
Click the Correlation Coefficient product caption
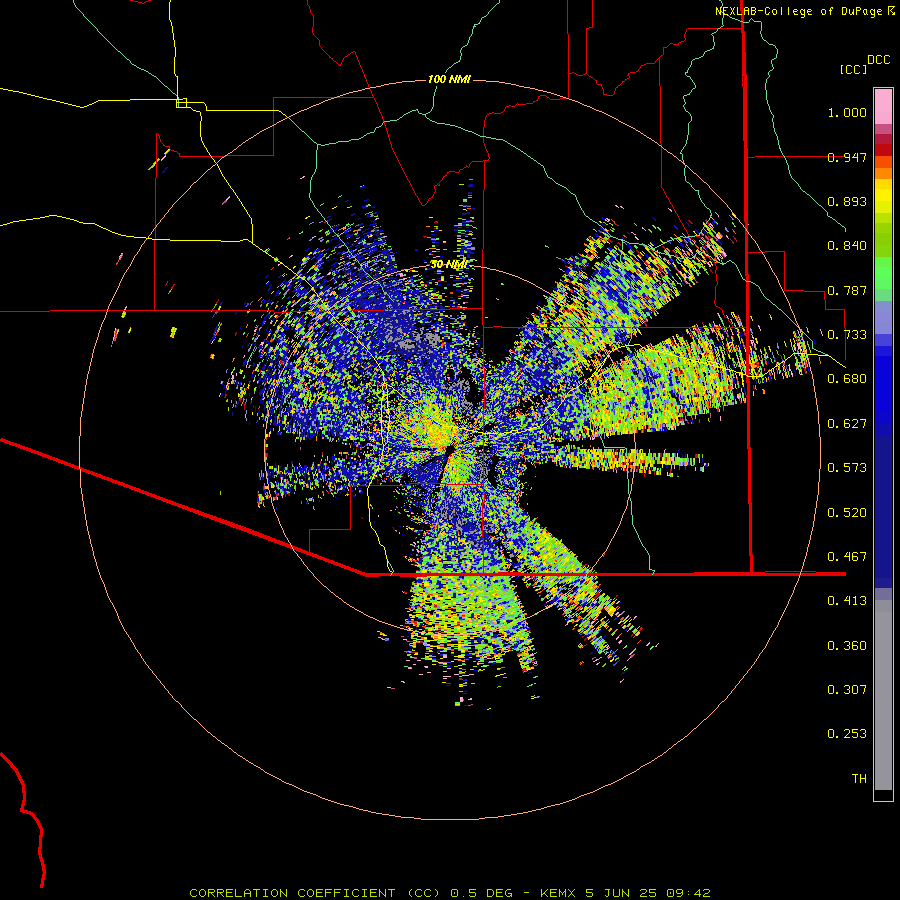tap(449, 893)
